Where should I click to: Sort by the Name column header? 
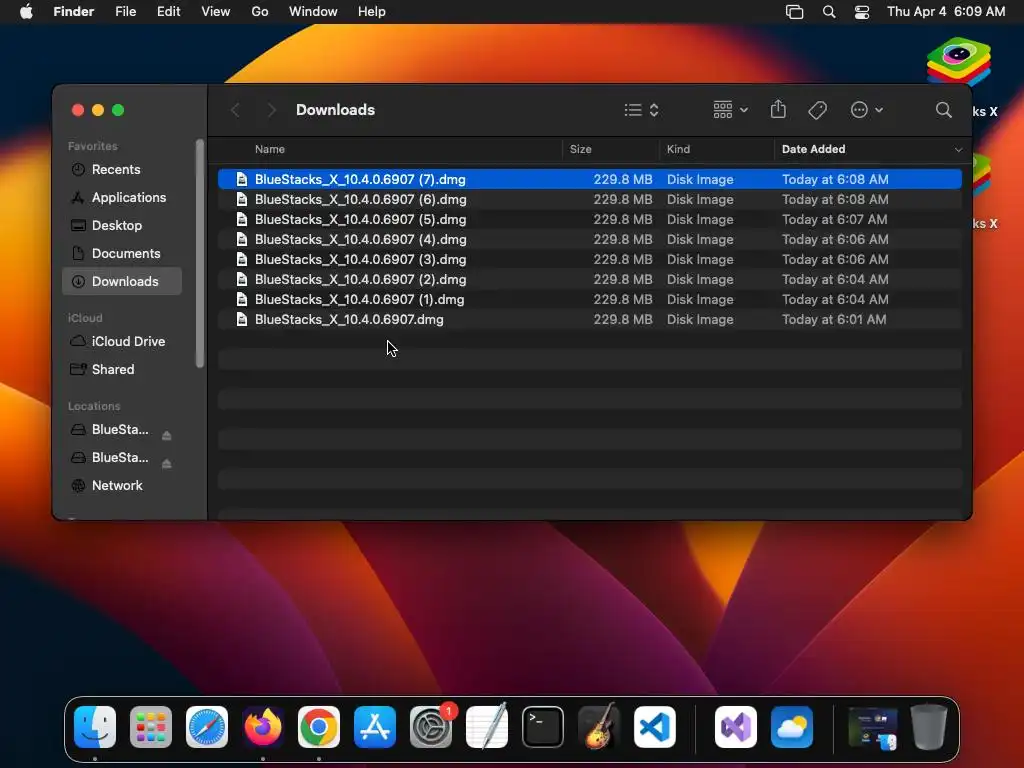pos(270,150)
